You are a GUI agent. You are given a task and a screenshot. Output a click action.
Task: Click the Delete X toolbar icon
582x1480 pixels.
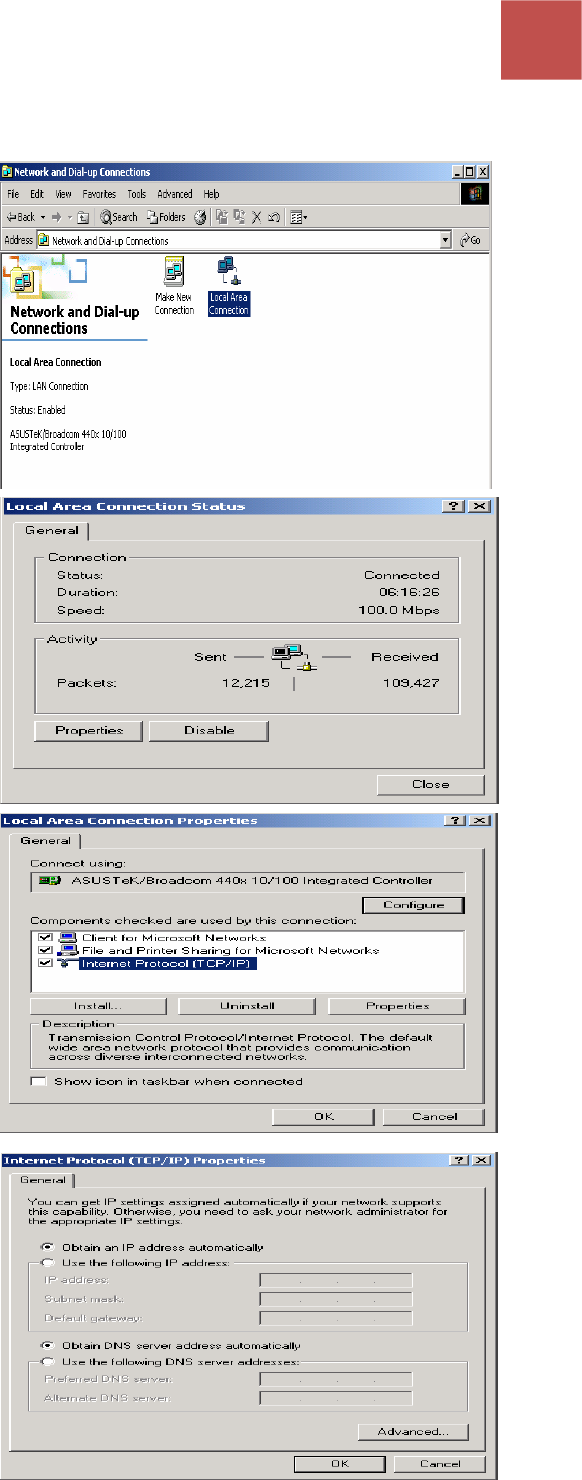point(256,217)
